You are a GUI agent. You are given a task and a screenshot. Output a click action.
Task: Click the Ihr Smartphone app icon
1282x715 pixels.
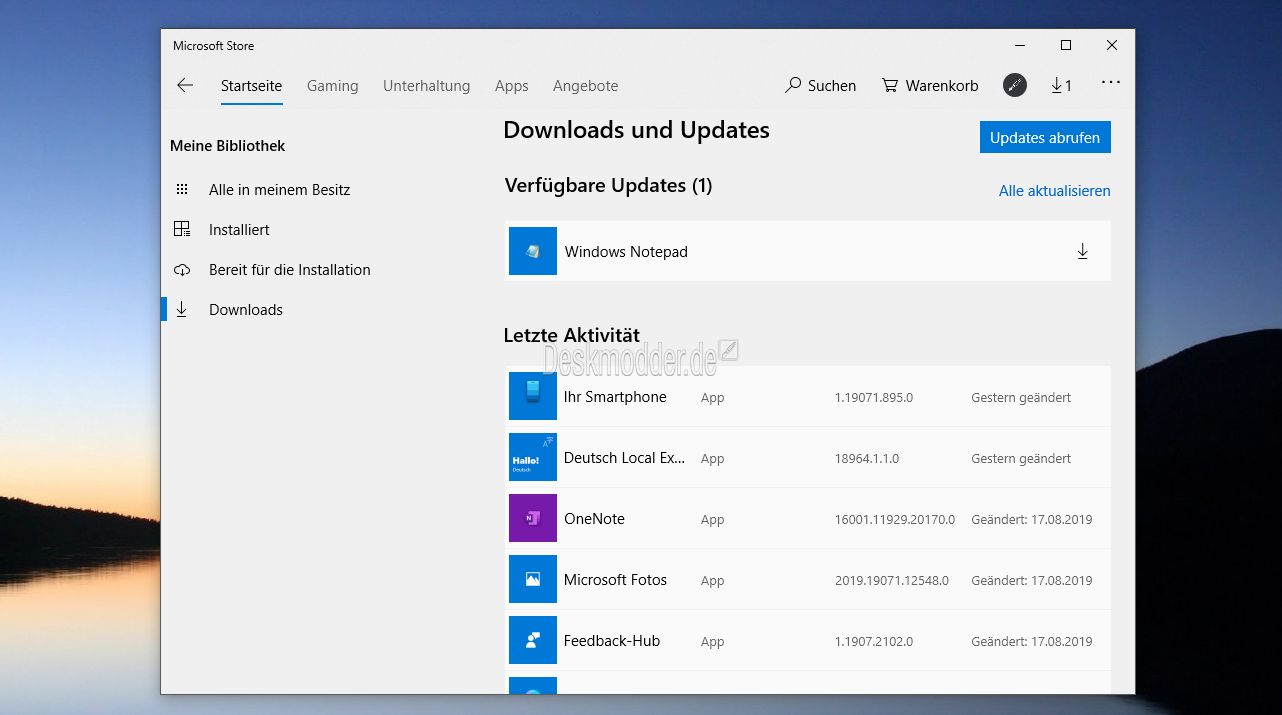(x=533, y=396)
